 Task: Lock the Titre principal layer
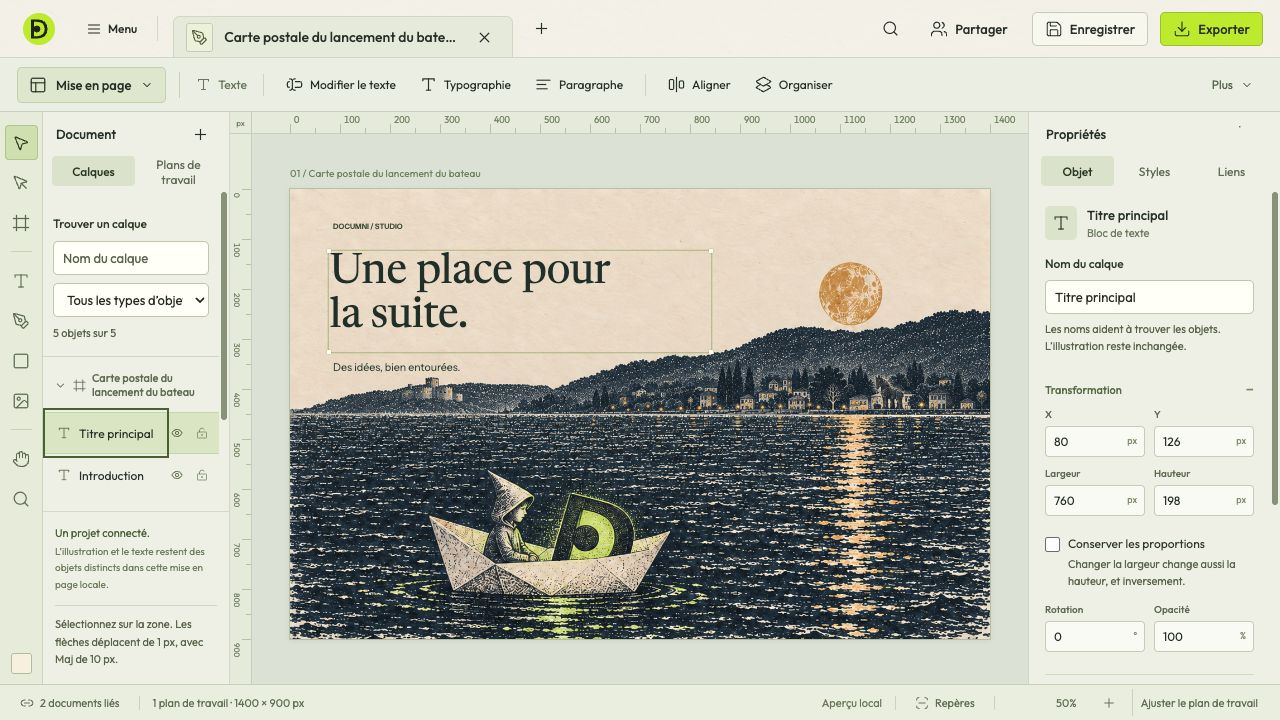coord(202,434)
